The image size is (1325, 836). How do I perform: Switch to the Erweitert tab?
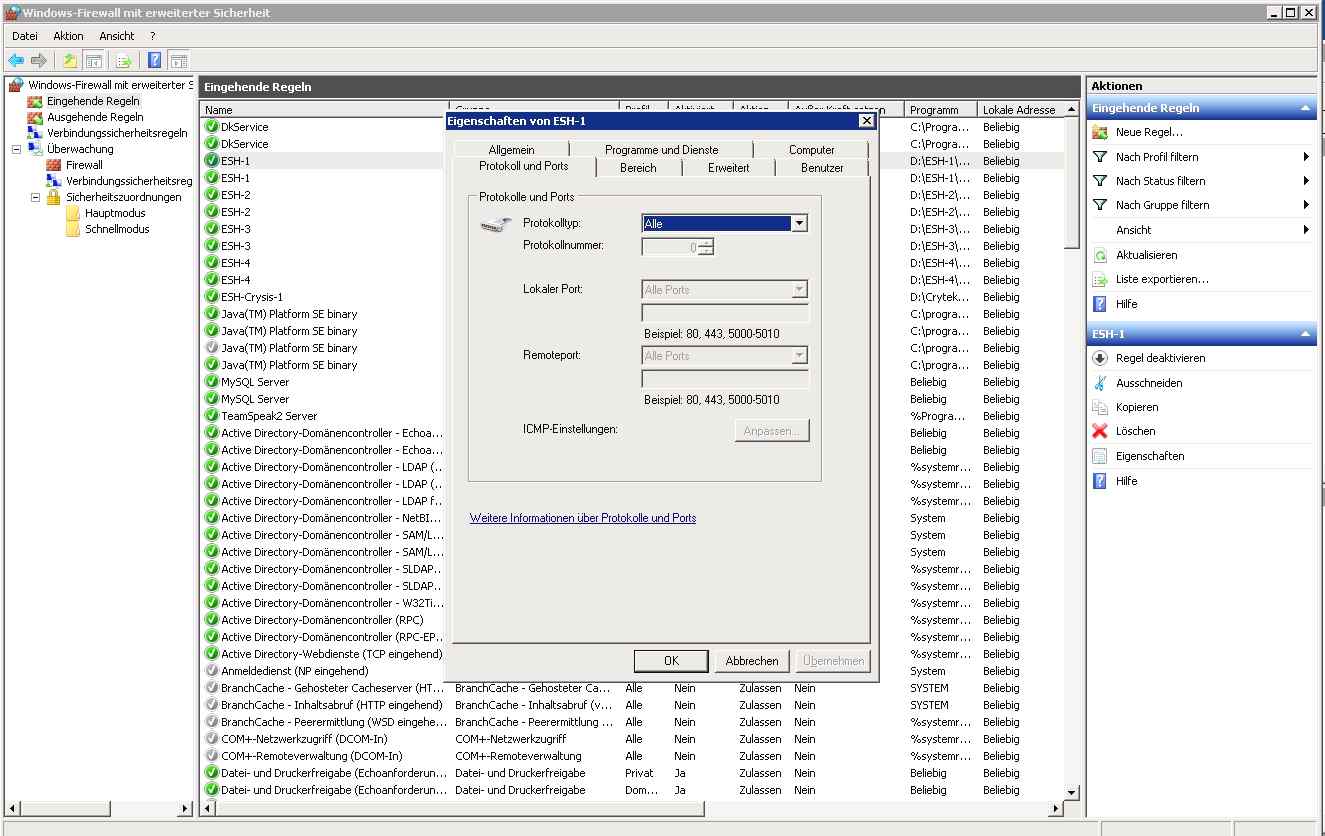[729, 168]
